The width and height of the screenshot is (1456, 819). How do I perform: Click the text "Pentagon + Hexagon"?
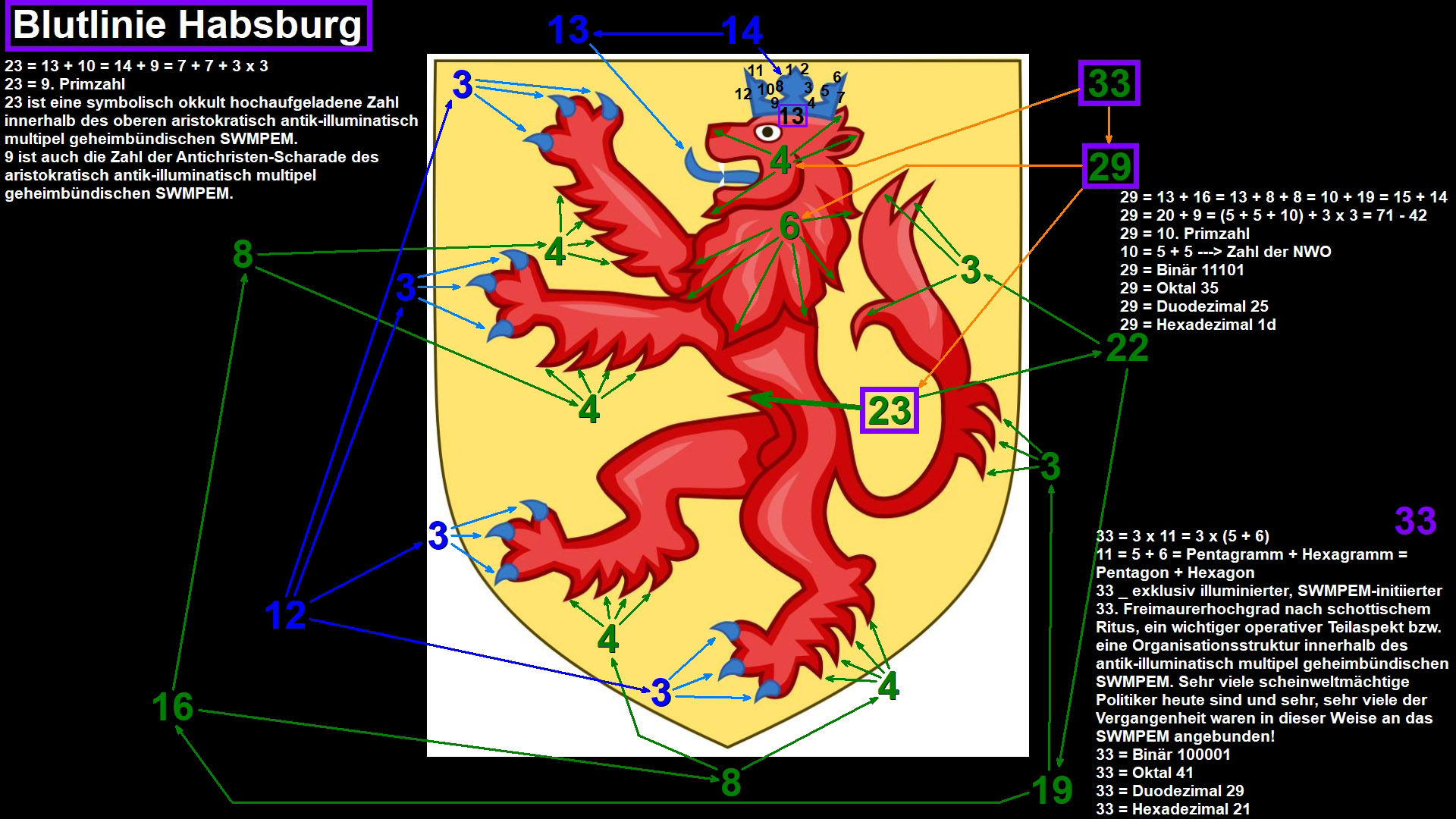point(1175,573)
